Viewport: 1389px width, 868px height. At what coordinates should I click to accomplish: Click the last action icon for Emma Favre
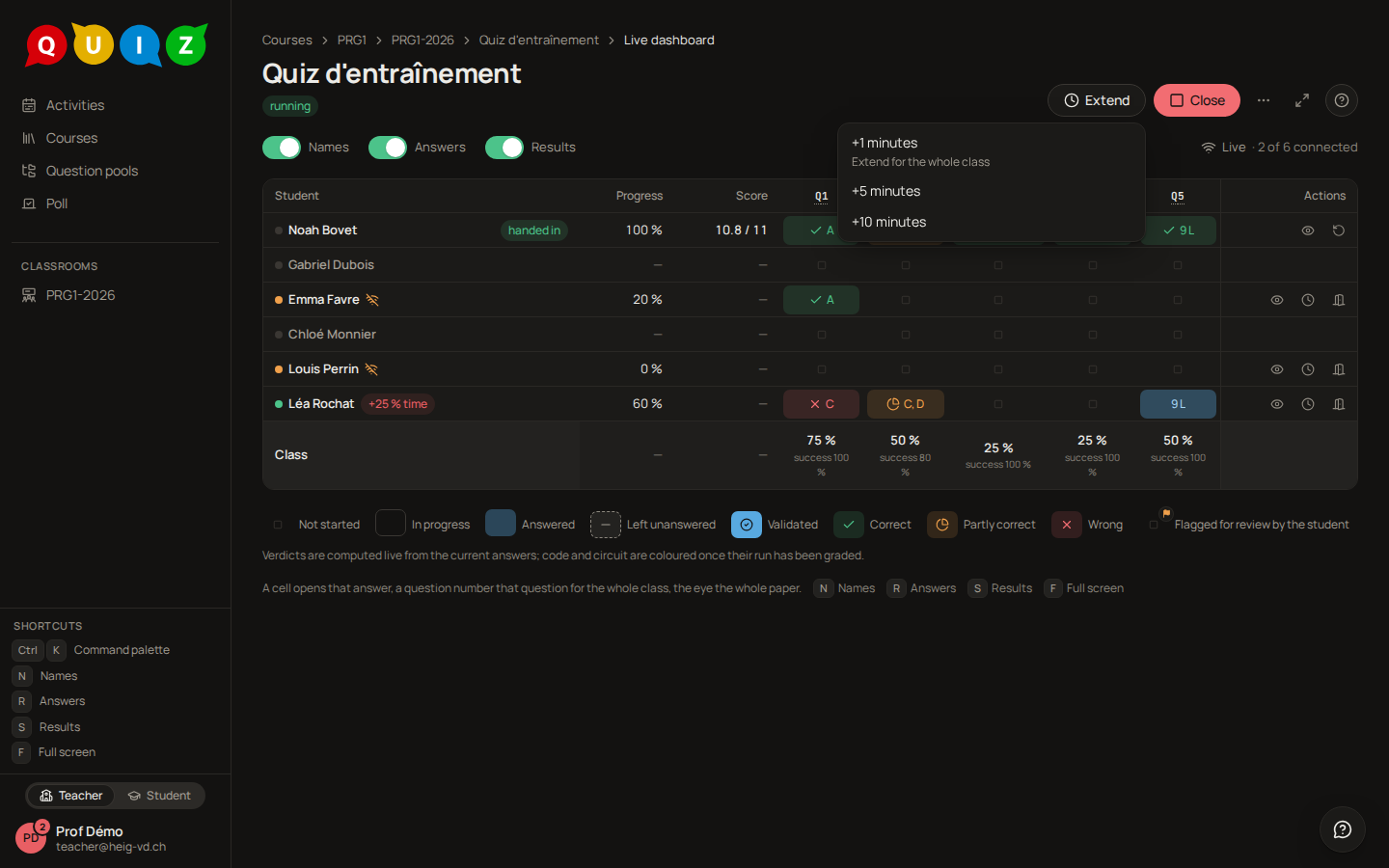click(x=1339, y=300)
